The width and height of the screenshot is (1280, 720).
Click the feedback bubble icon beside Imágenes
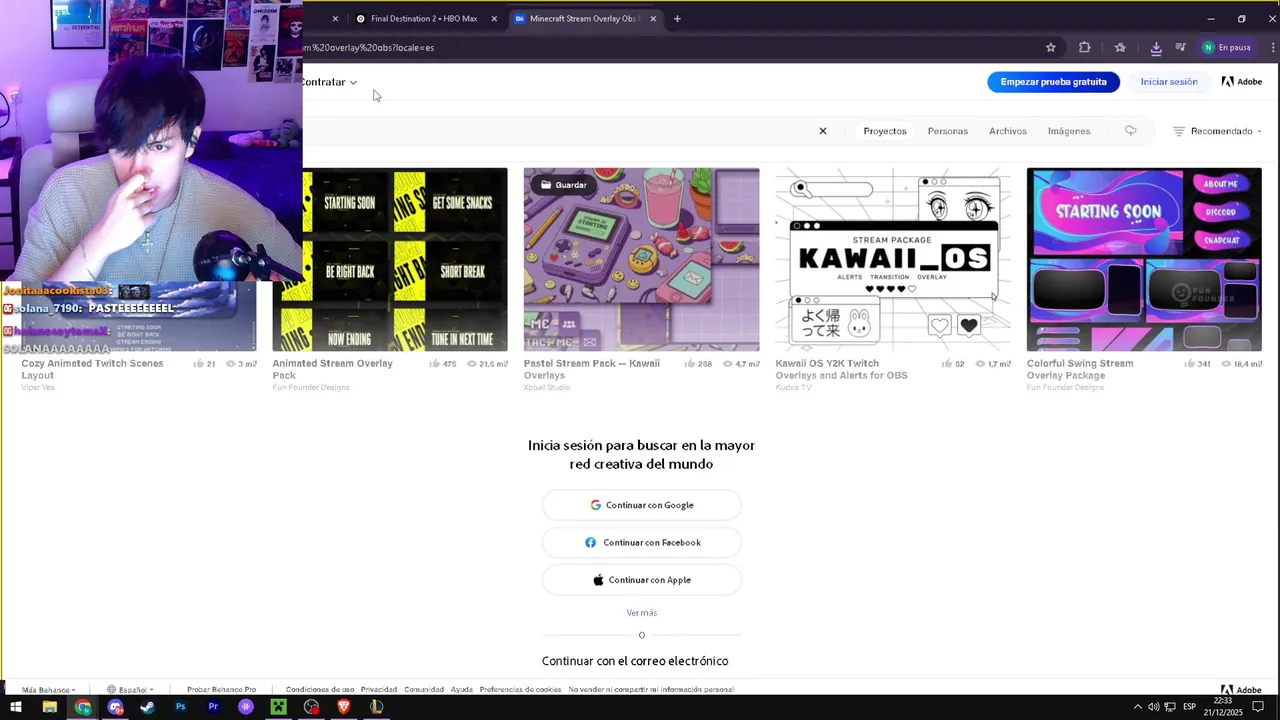point(1130,131)
